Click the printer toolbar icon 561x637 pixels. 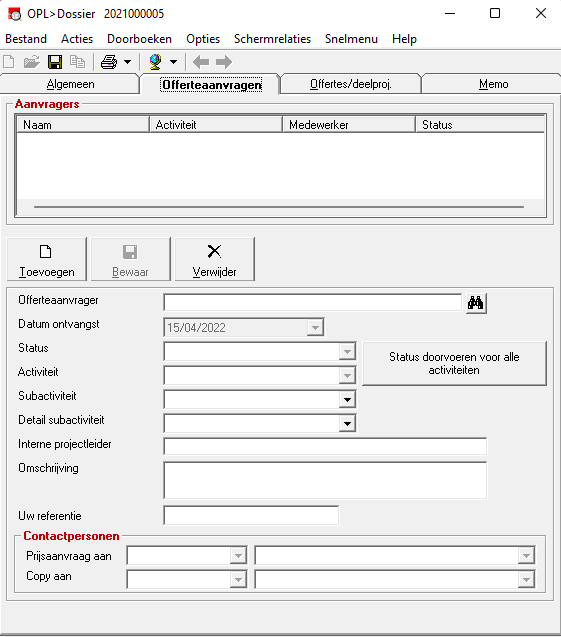[x=109, y=62]
